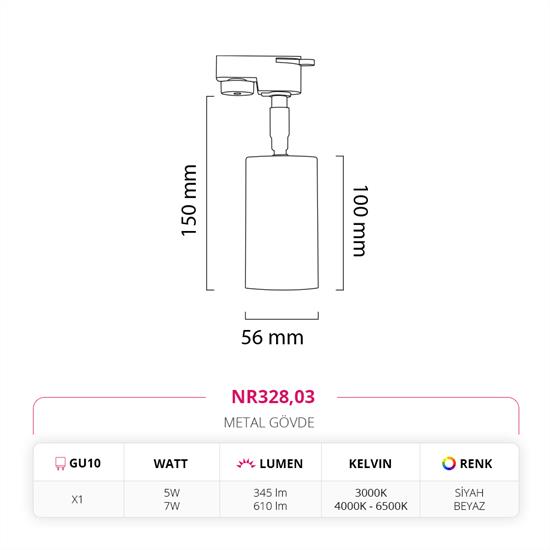Screen dimensions: 550x550
Task: Click the 345 lm lumen value
Action: pyautogui.click(x=270, y=493)
